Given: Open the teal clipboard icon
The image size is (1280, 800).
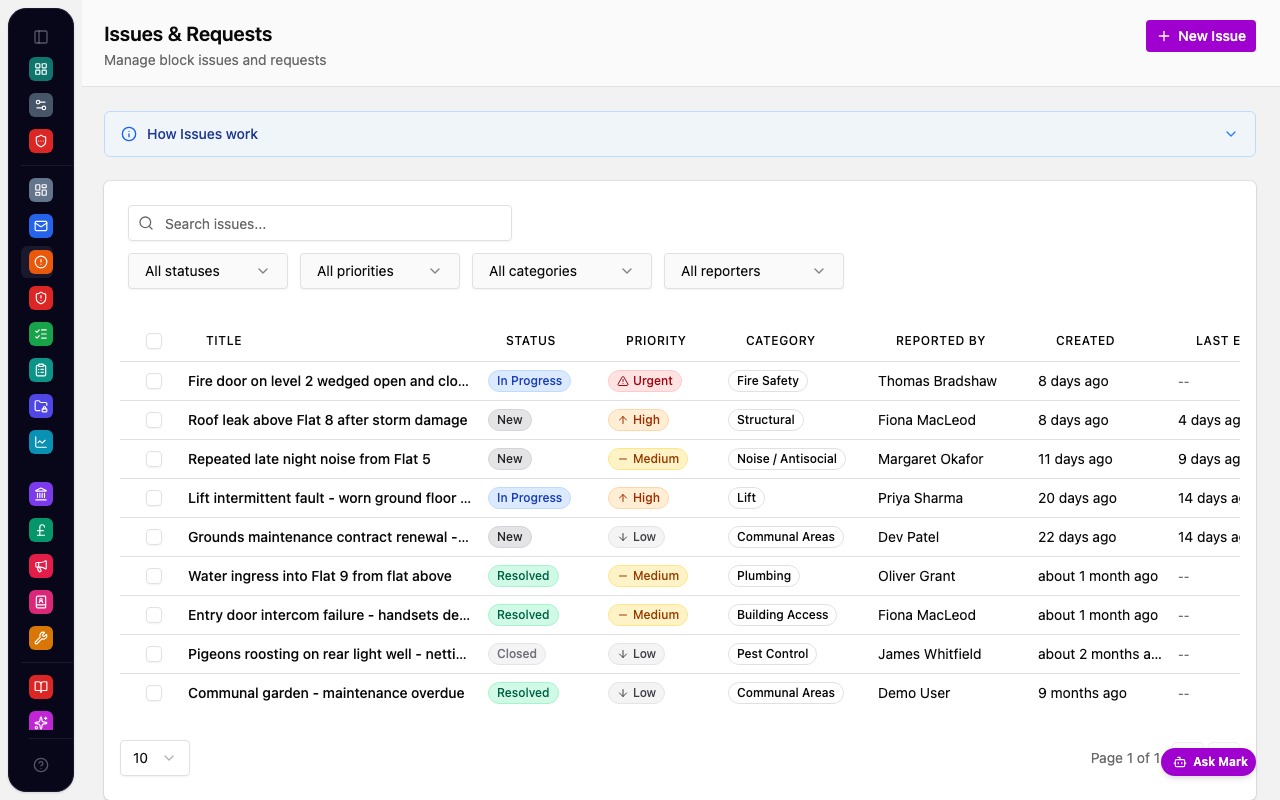Looking at the screenshot, I should click(x=41, y=370).
